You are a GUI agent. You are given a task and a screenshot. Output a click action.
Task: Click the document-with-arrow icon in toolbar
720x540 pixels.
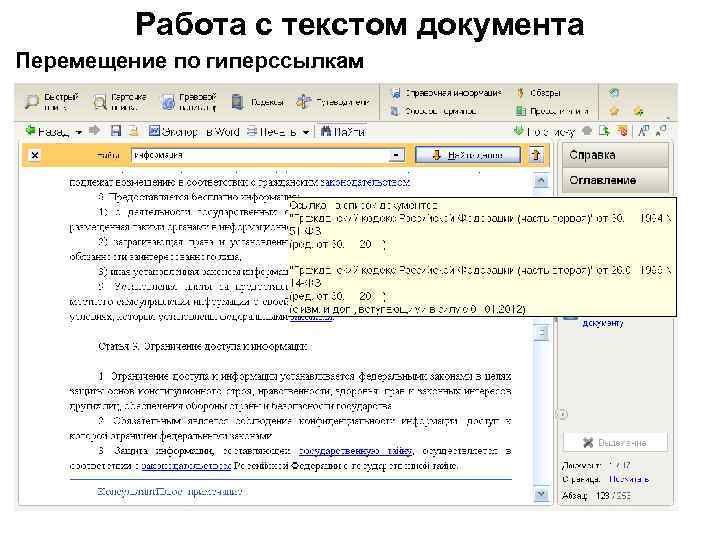point(604,131)
